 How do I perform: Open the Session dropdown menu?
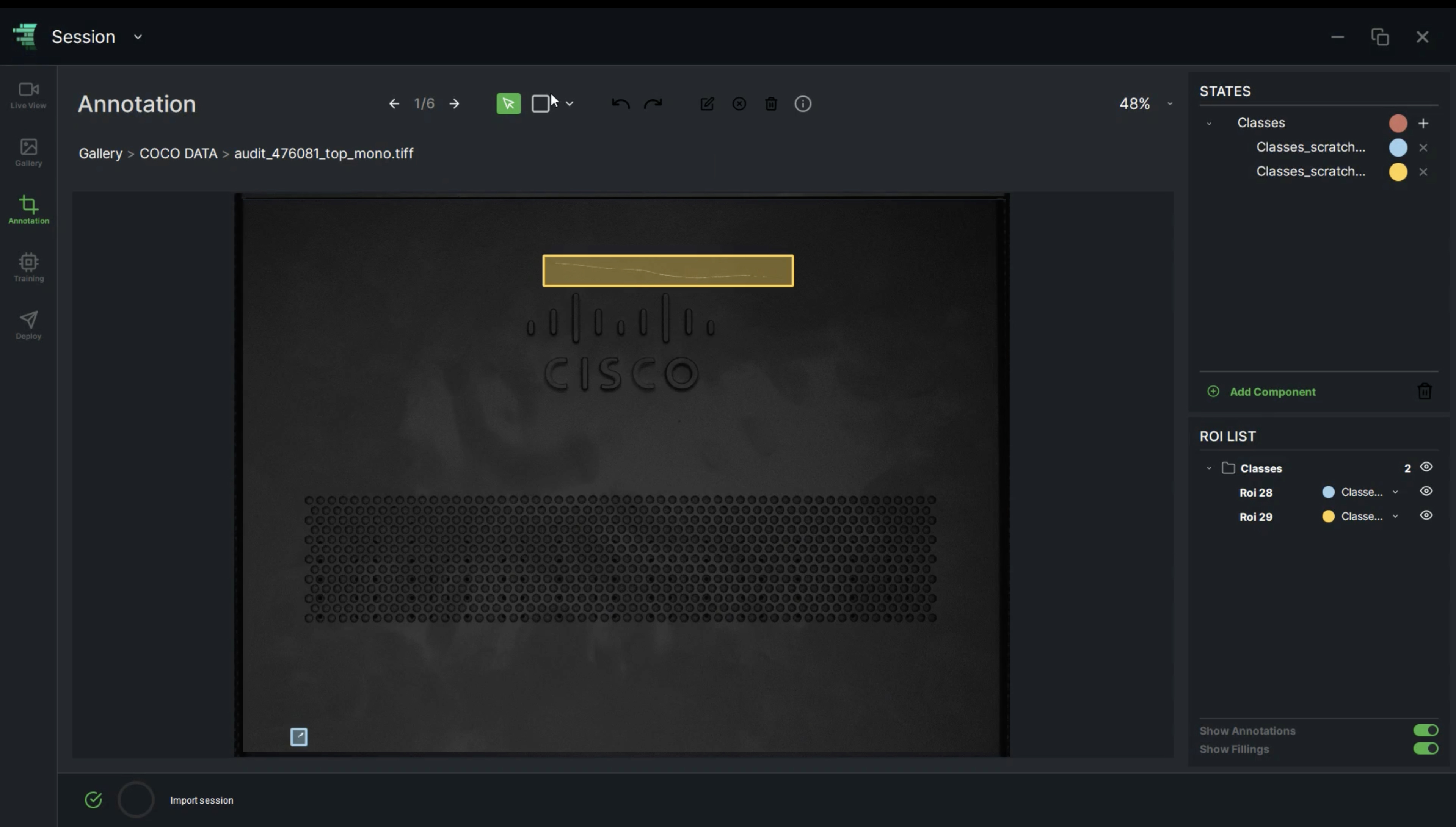coord(138,37)
